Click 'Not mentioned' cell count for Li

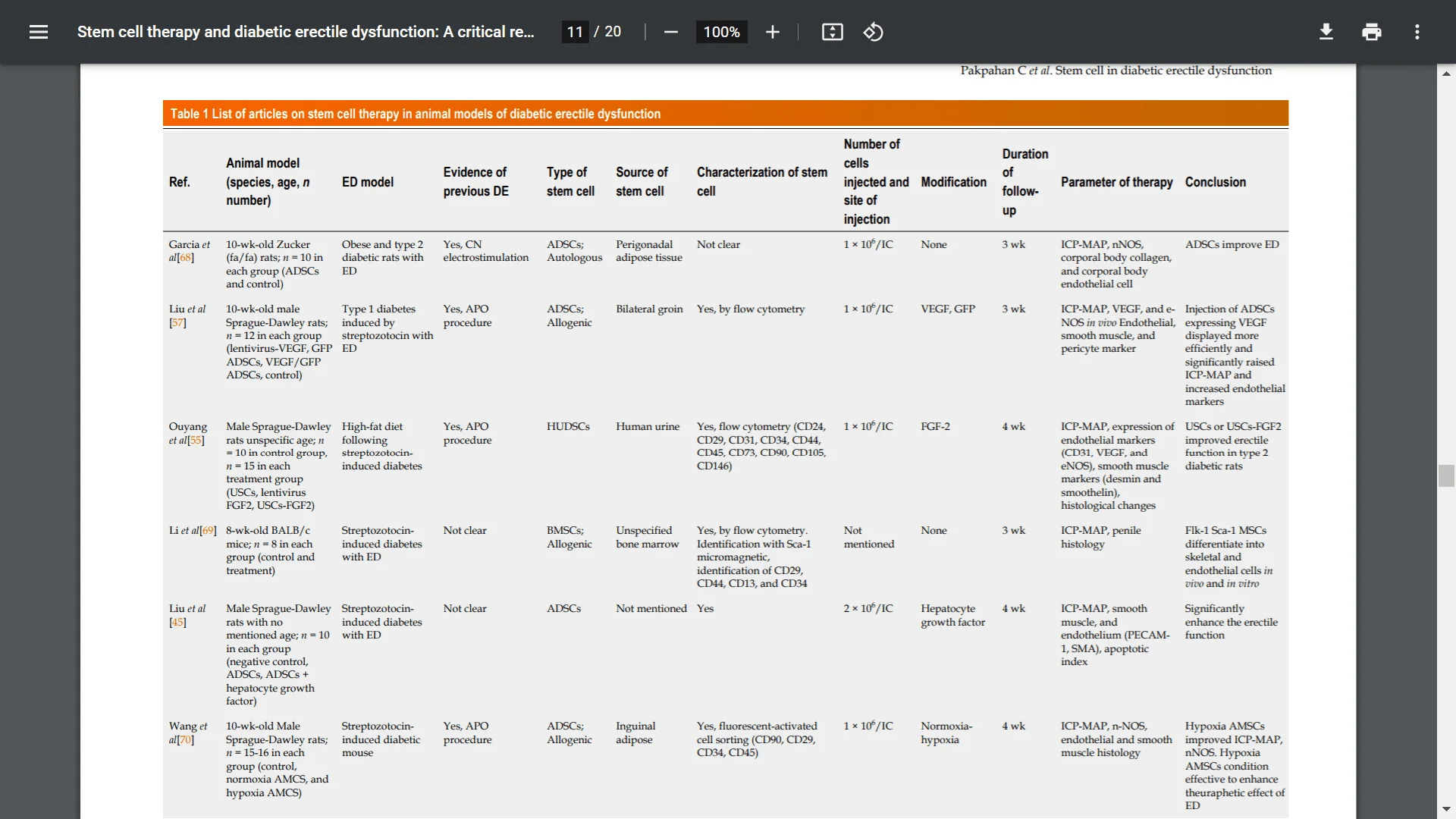(x=869, y=538)
